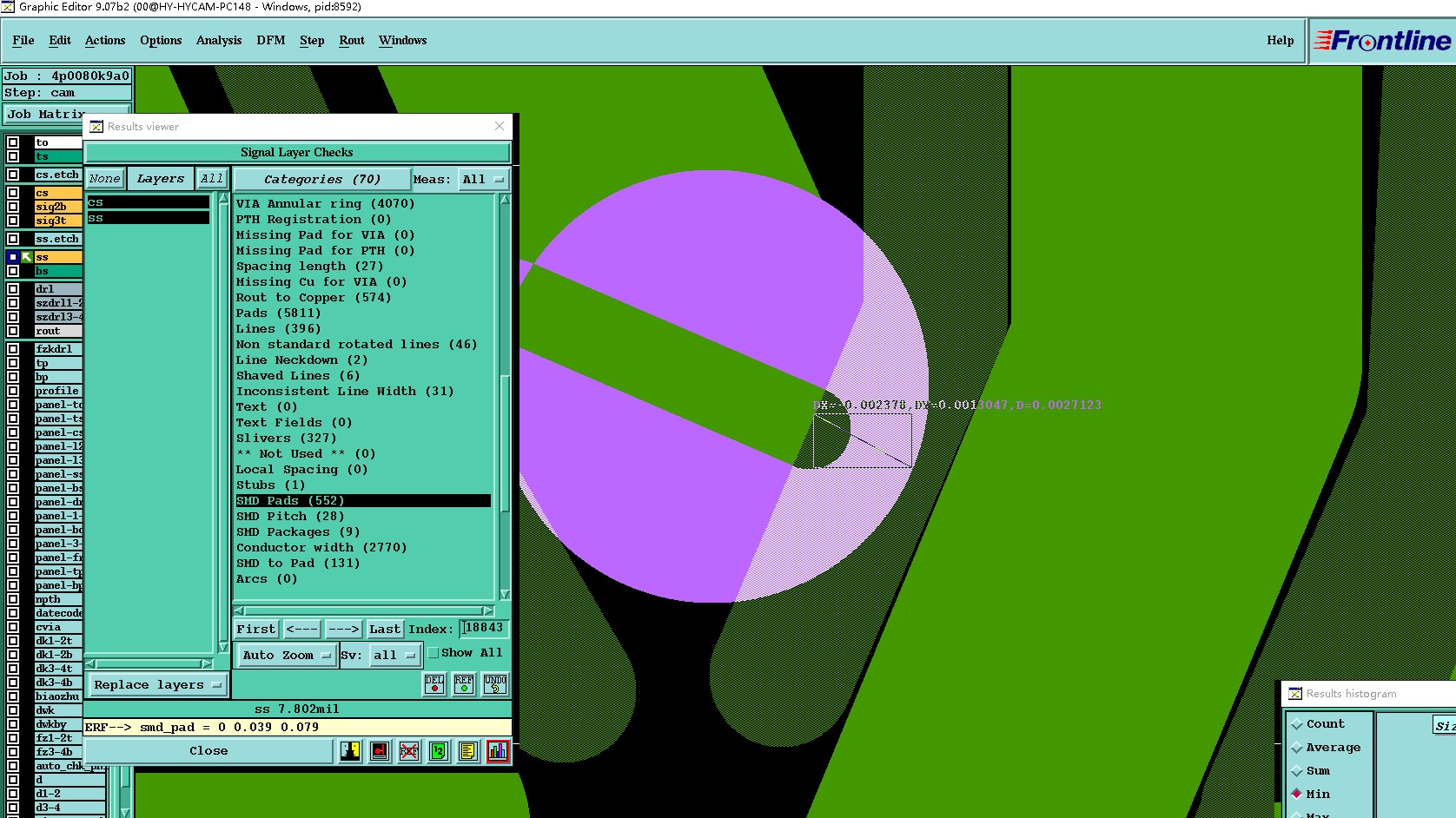Click the previous result '<---' button
Image resolution: width=1456 pixels, height=818 pixels.
(x=302, y=630)
